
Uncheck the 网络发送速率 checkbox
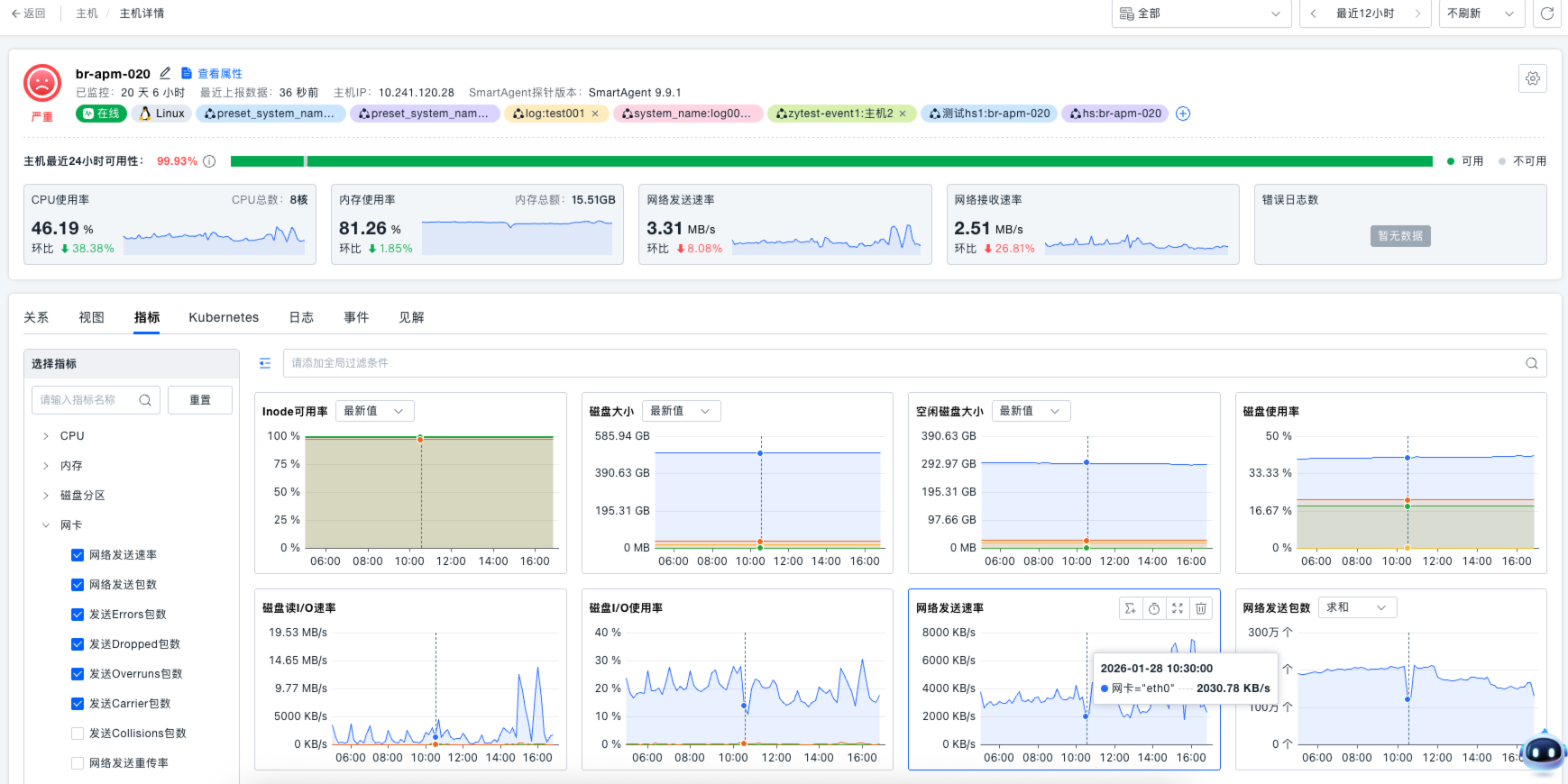tap(78, 555)
